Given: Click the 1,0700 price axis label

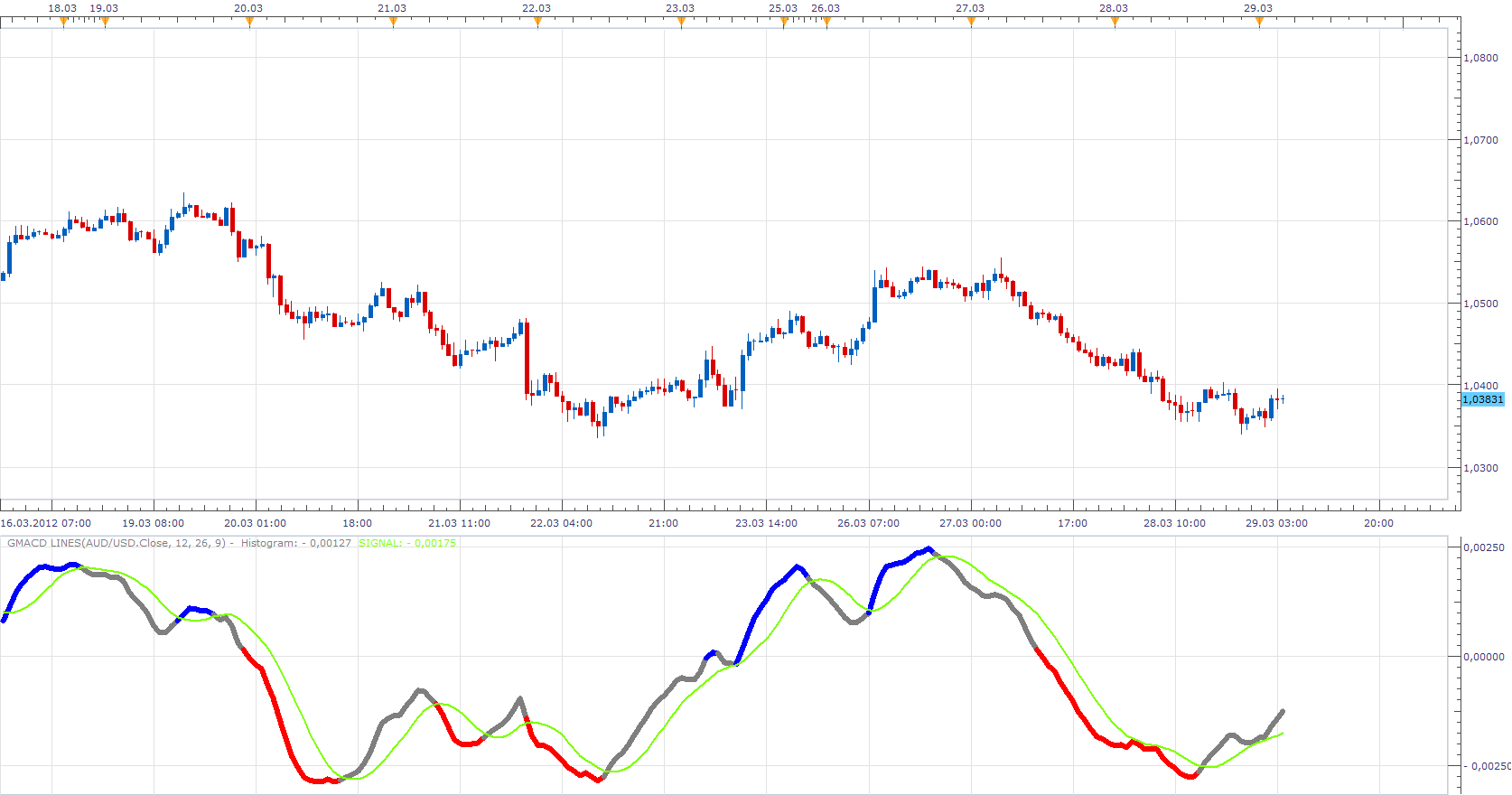Looking at the screenshot, I should coord(1480,140).
